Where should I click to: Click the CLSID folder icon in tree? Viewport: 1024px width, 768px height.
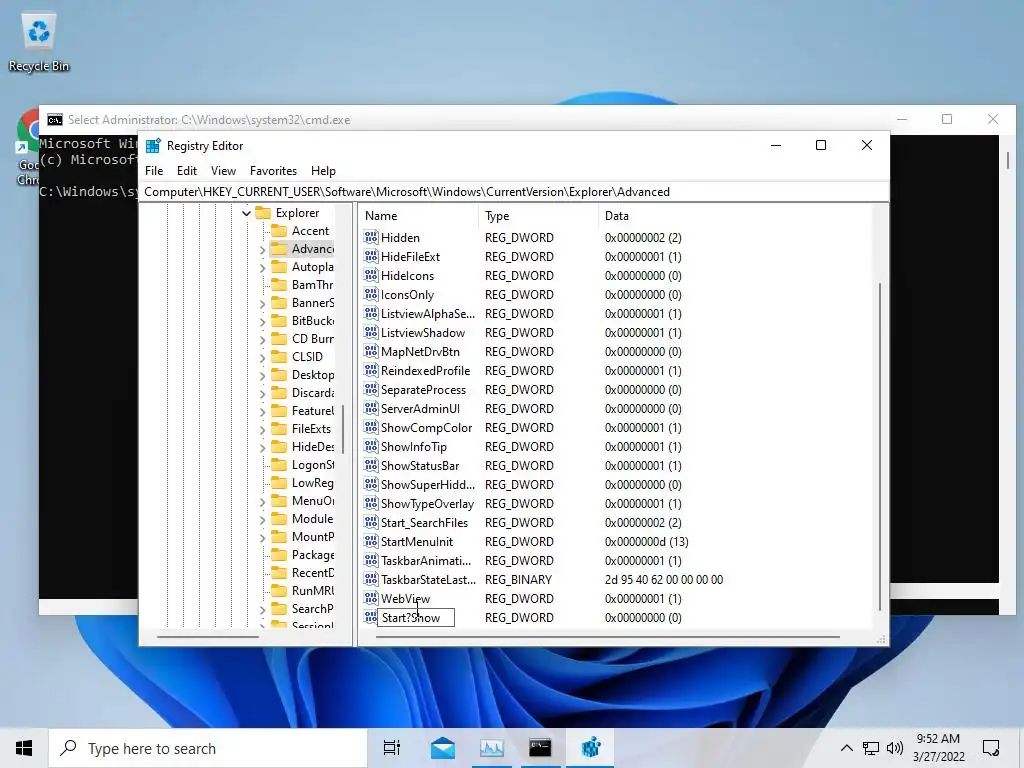click(x=280, y=357)
